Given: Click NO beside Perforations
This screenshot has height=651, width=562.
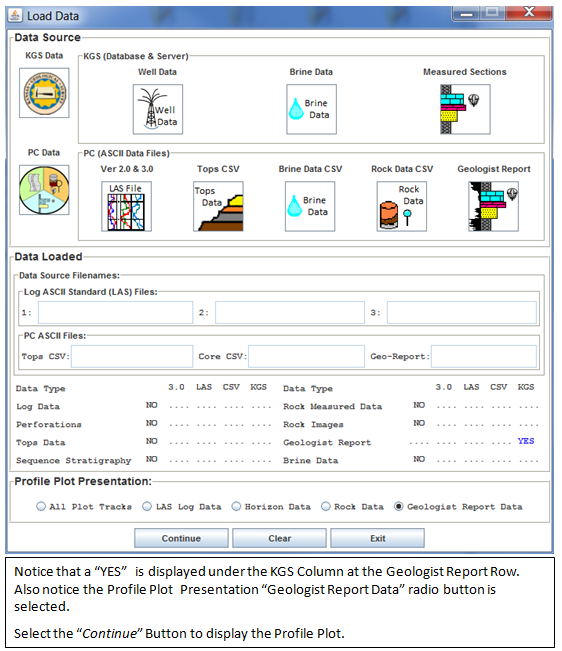Looking at the screenshot, I should coord(151,423).
